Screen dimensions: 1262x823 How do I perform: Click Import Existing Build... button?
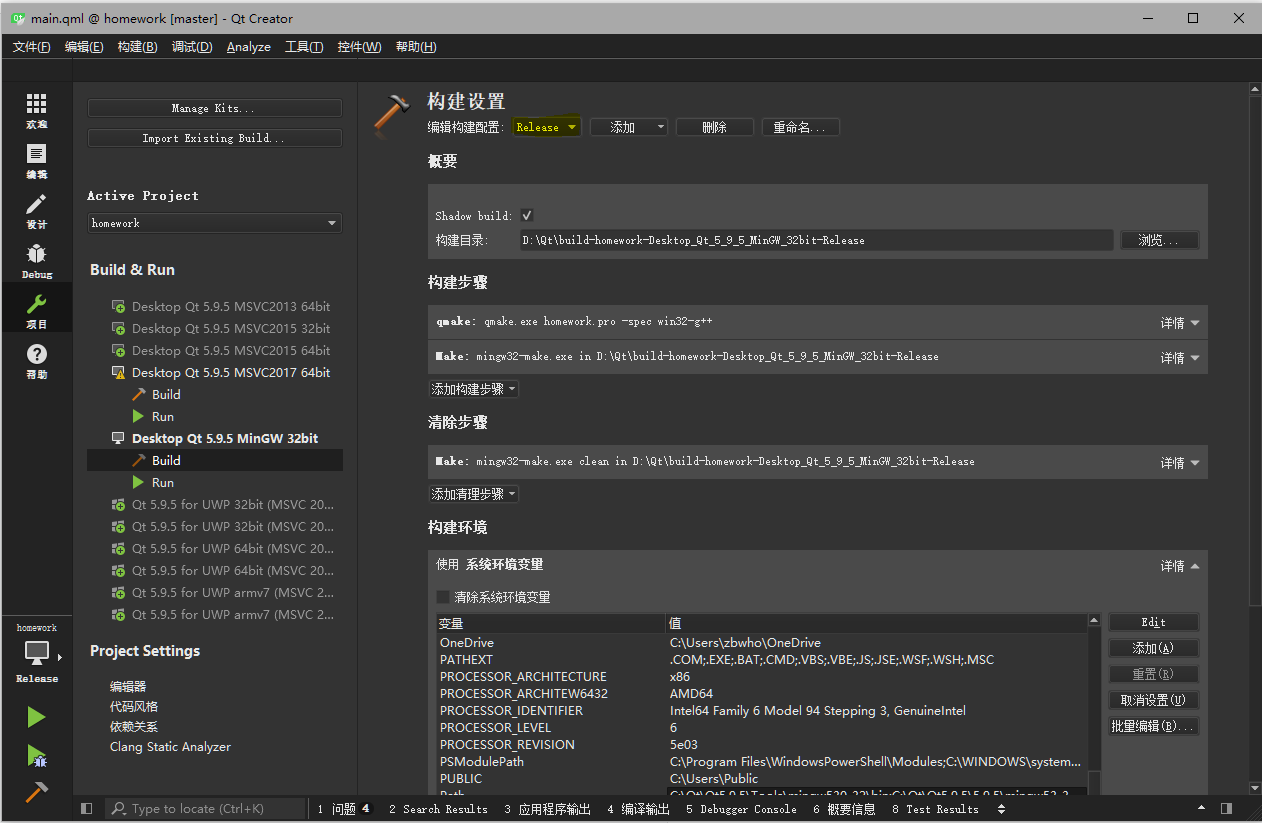tap(214, 138)
